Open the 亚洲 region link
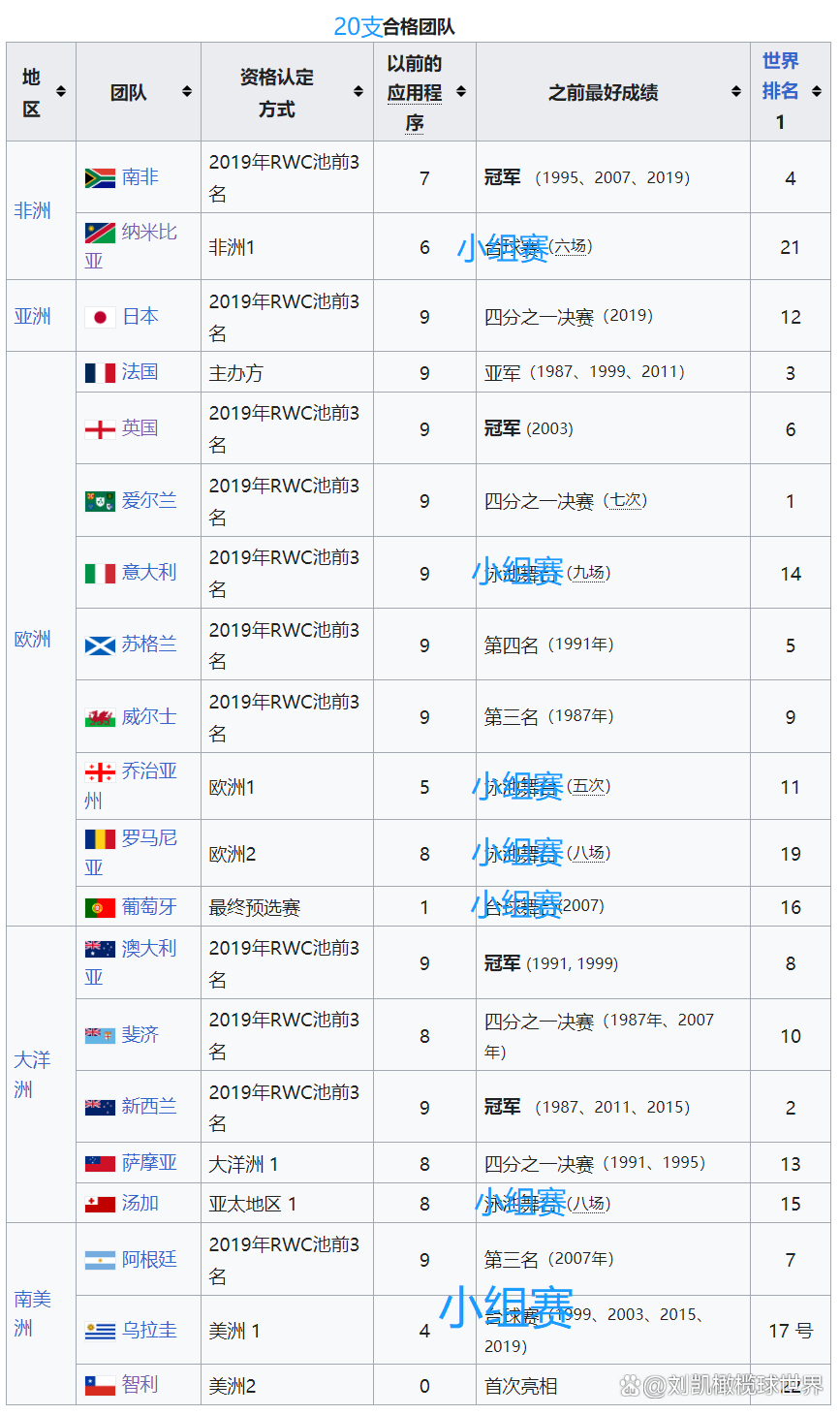The image size is (840, 1415). [32, 316]
